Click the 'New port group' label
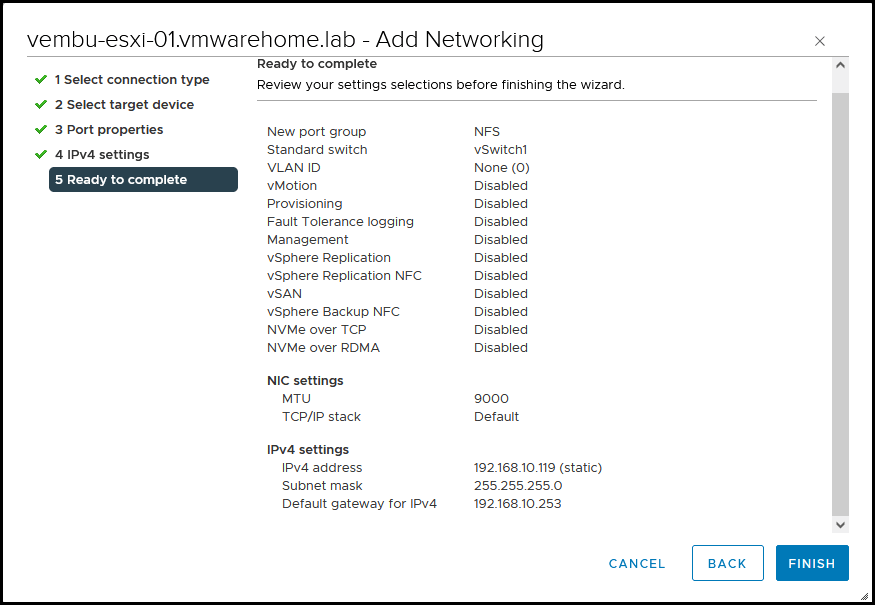Screen dimensions: 875x605 click(316, 132)
